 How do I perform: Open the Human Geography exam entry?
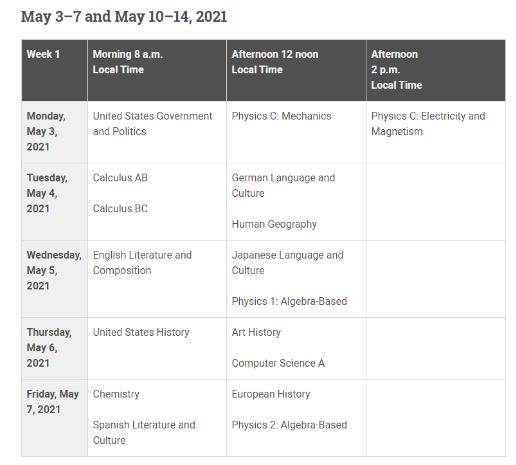(x=274, y=224)
